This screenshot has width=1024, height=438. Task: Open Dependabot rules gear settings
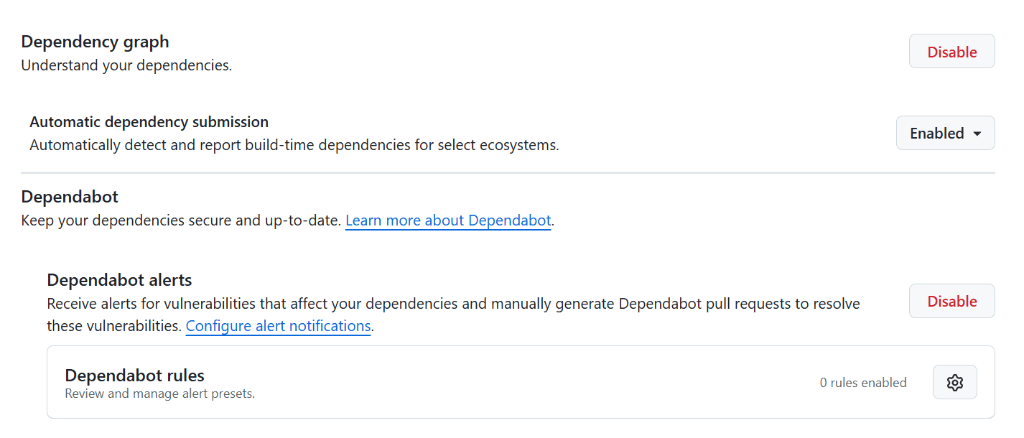pyautogui.click(x=955, y=382)
